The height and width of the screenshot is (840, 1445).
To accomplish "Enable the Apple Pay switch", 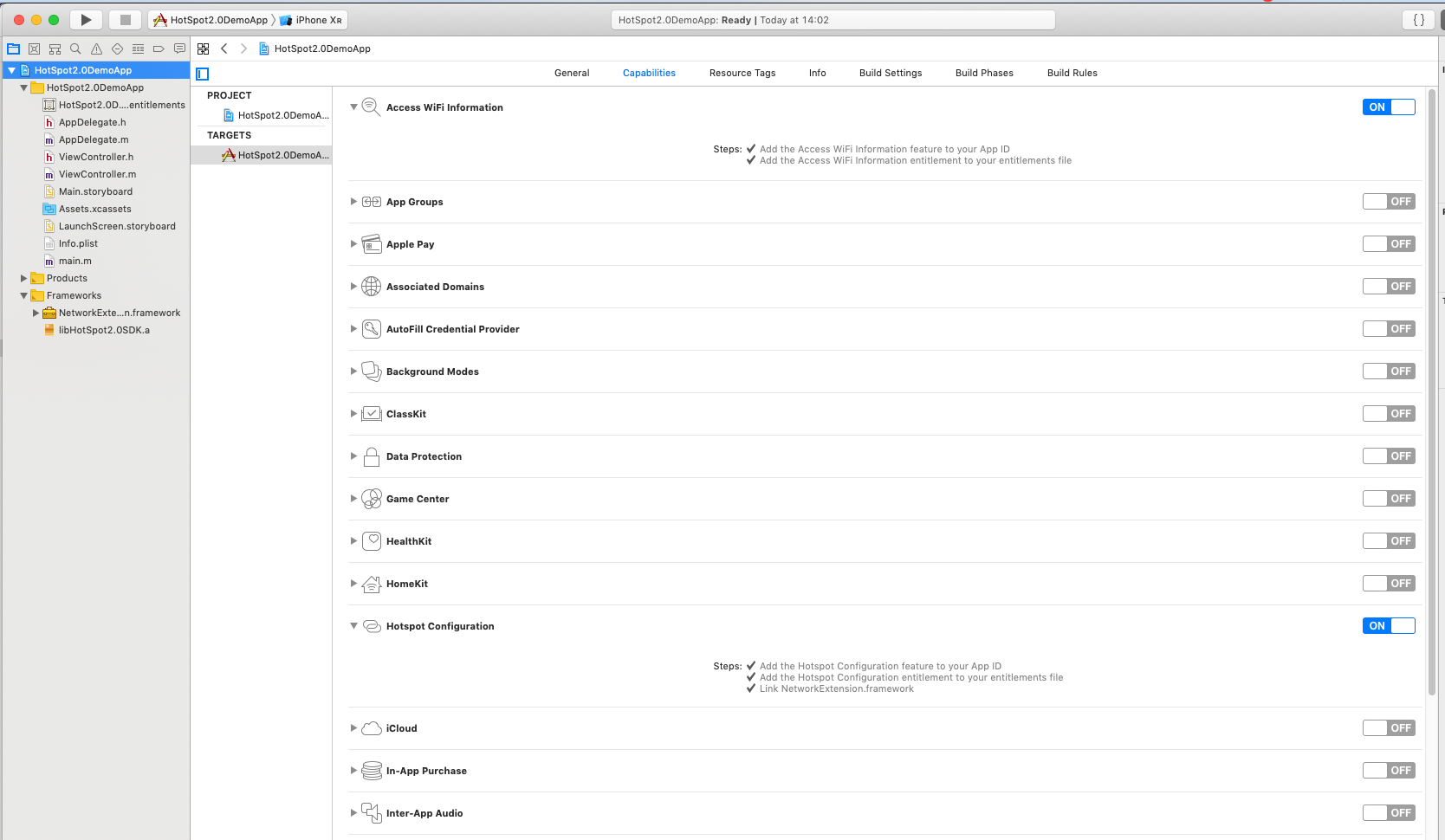I will [x=1389, y=244].
